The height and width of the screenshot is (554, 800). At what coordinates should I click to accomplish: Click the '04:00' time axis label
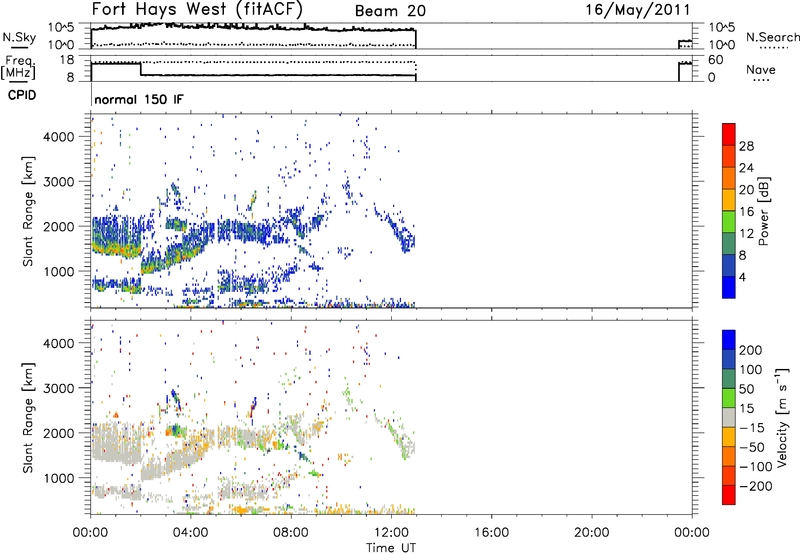pos(190,532)
